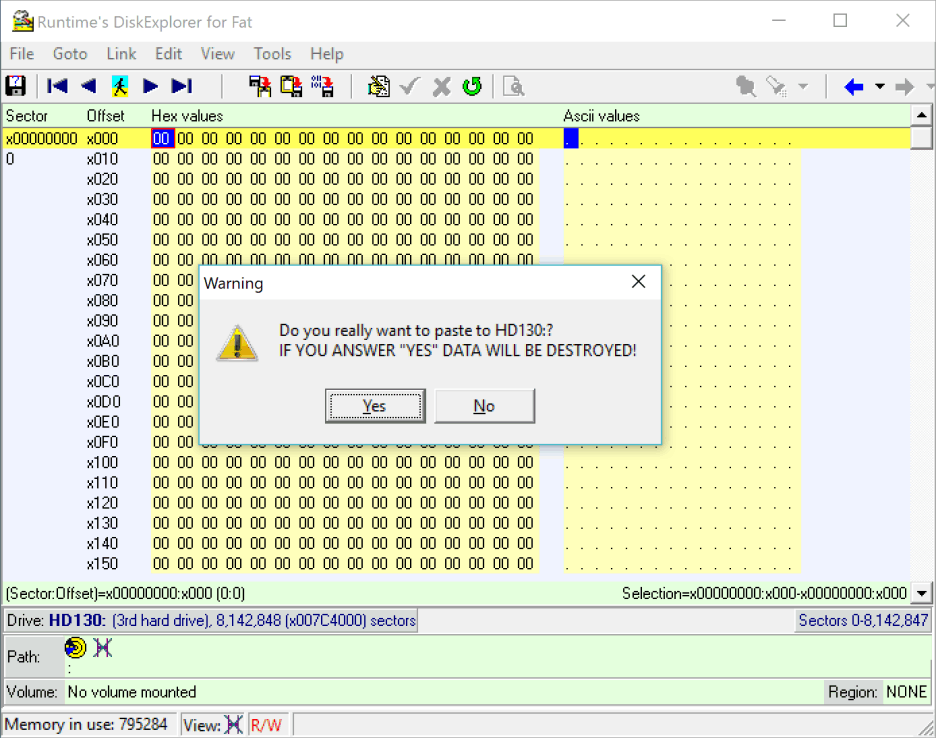Confirm paste by clicking Yes
This screenshot has width=936, height=738.
(374, 406)
